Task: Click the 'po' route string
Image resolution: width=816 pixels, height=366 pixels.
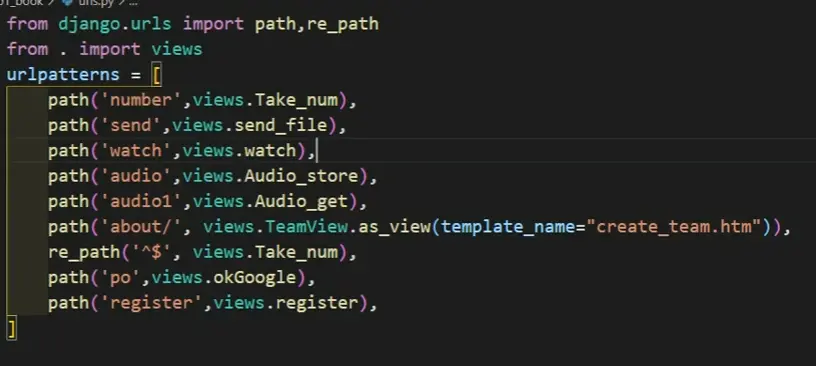Action: click(120, 277)
